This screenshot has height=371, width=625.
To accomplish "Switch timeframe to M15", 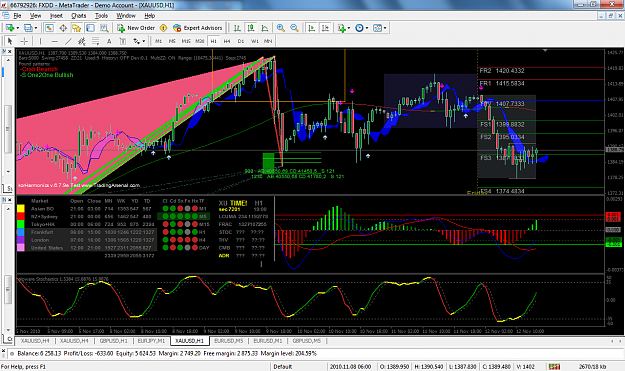I will pos(186,41).
